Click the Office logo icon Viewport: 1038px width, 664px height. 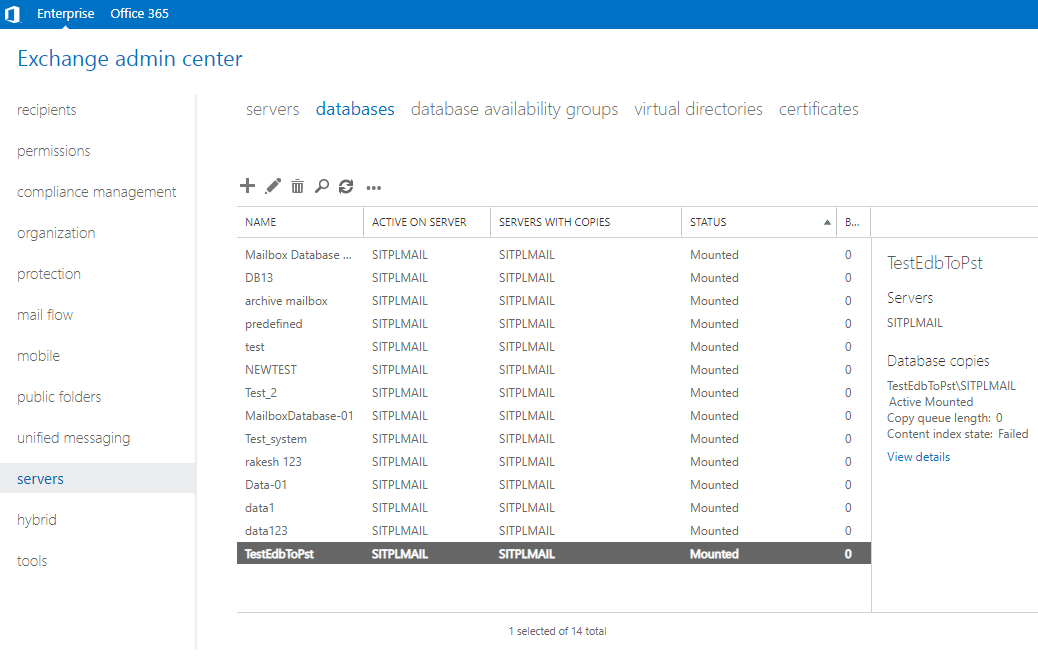pyautogui.click(x=13, y=14)
